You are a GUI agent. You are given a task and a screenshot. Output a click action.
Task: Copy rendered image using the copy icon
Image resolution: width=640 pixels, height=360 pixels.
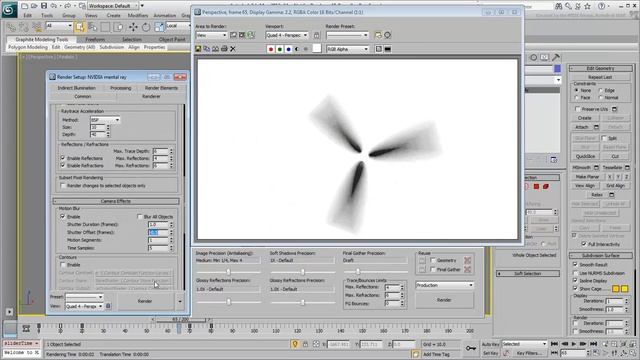point(207,49)
